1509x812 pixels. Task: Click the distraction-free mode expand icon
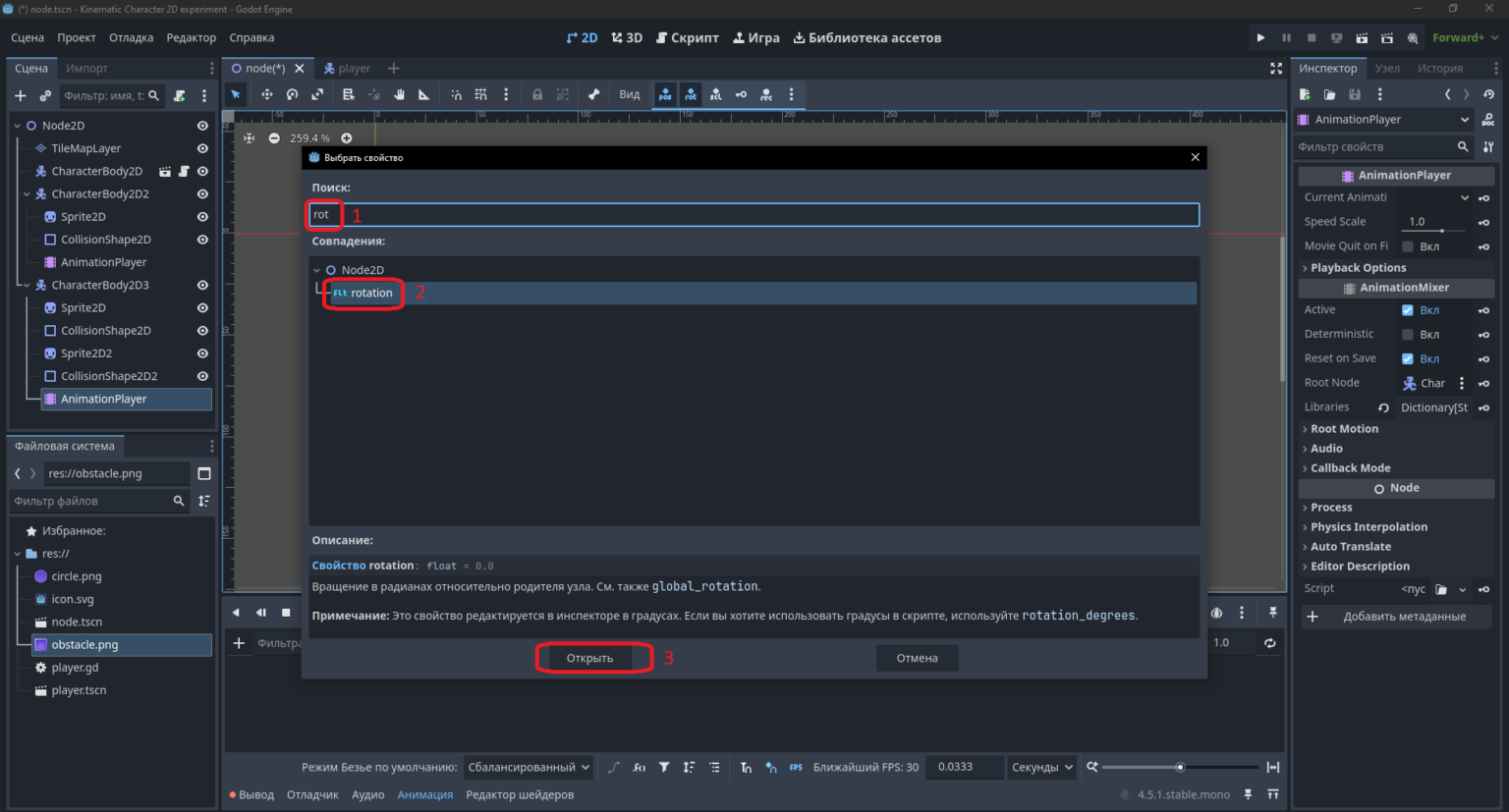[x=1276, y=68]
